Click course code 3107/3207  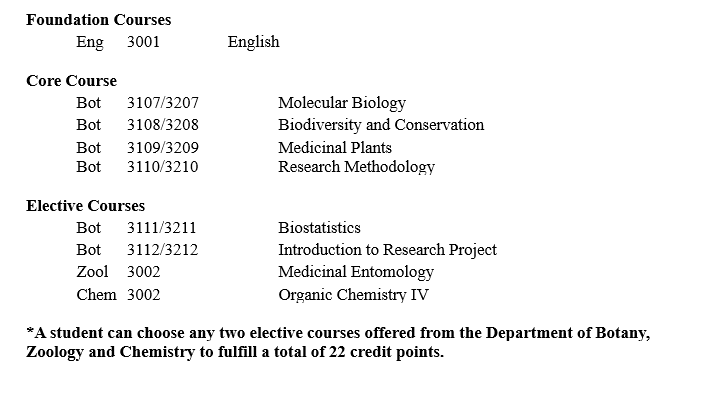pyautogui.click(x=162, y=103)
